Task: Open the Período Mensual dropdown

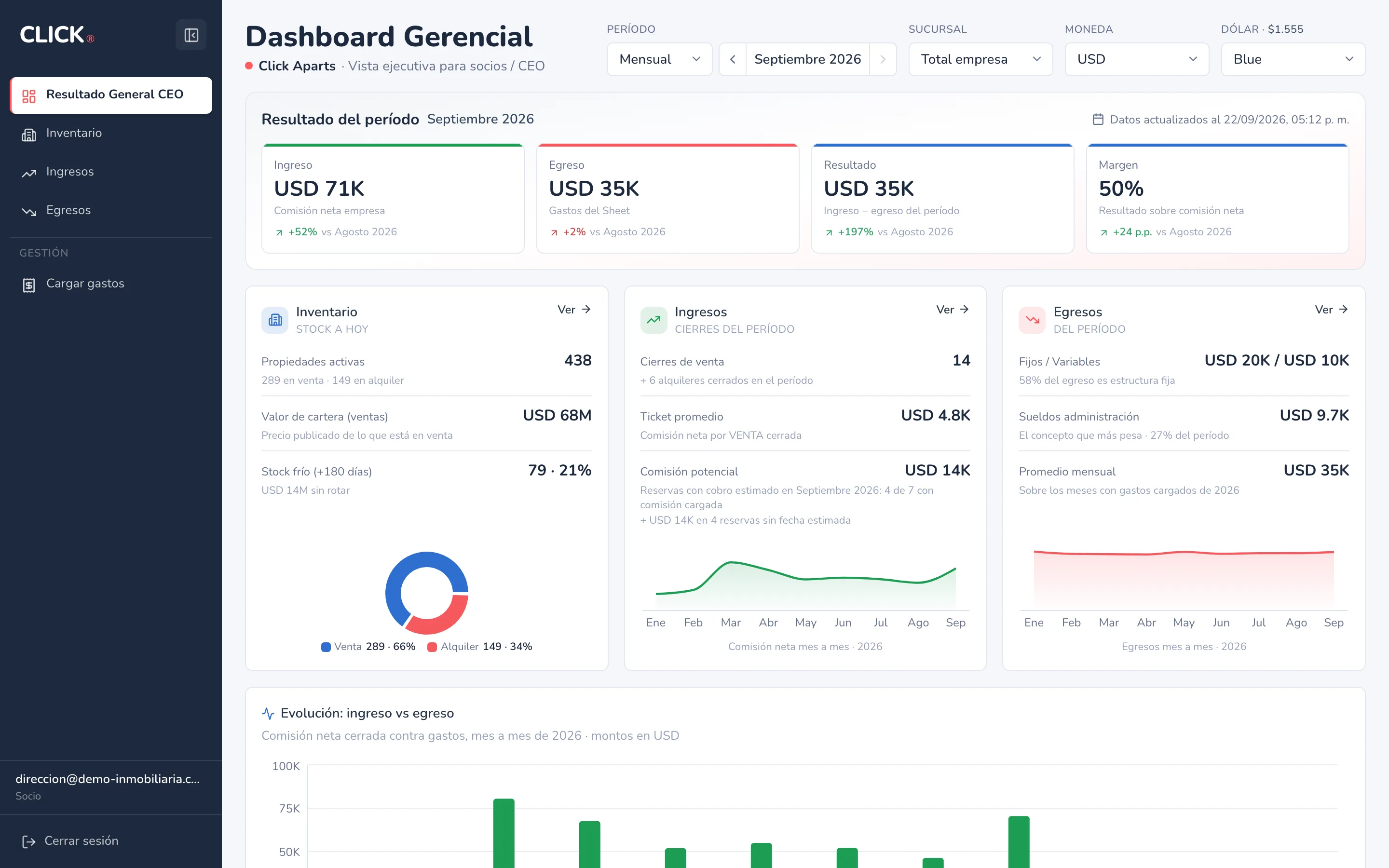Action: (x=659, y=59)
